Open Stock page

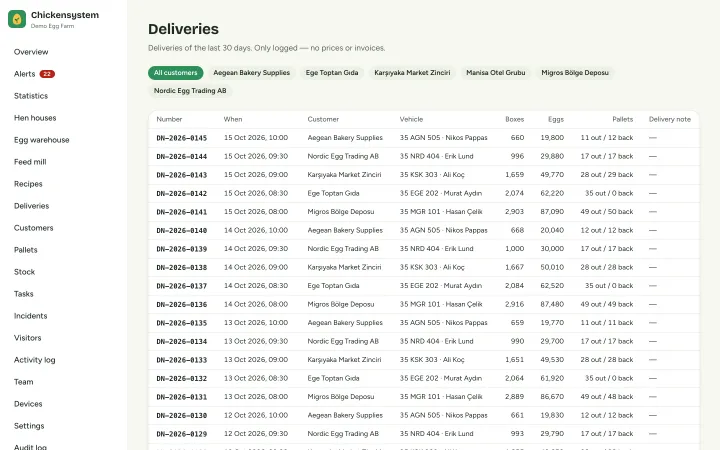click(24, 272)
